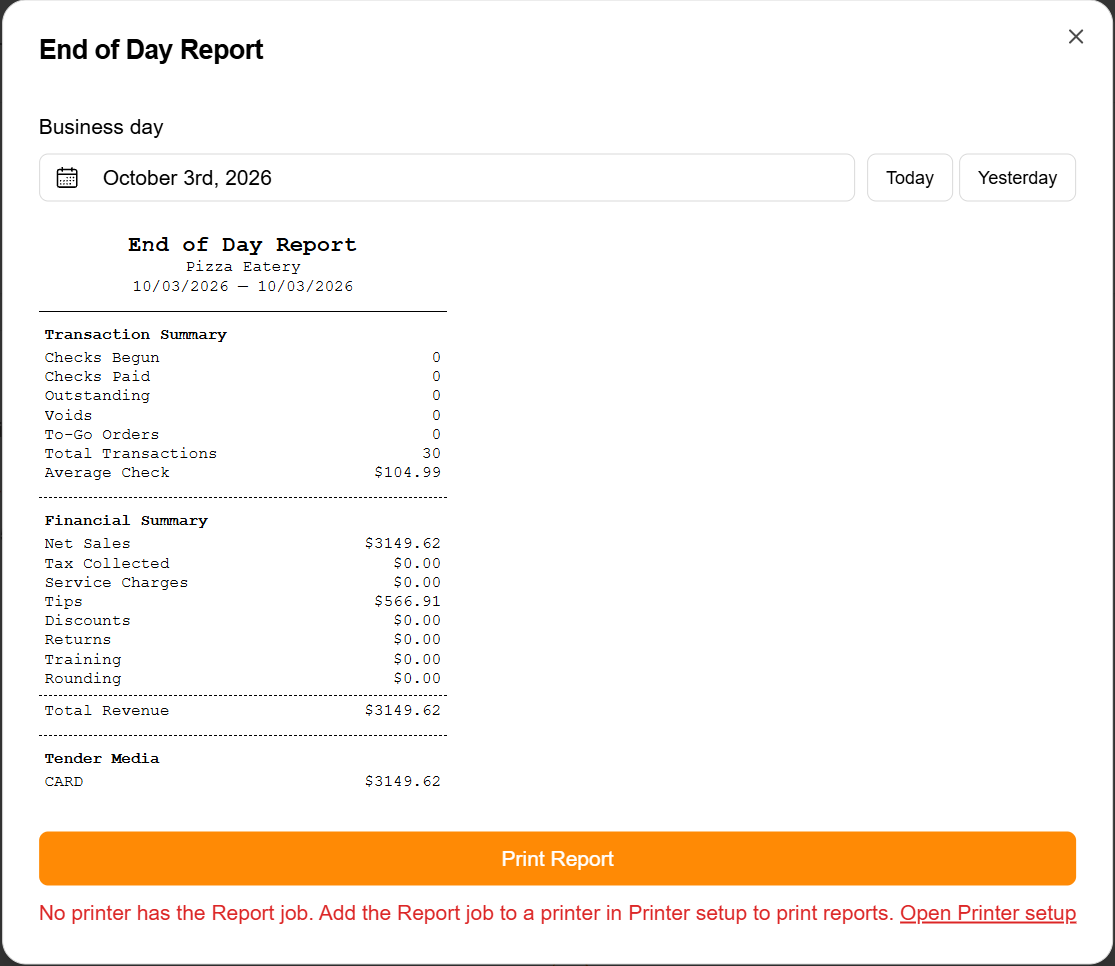Click the Voids row label
This screenshot has width=1115, height=966.
[x=68, y=415]
